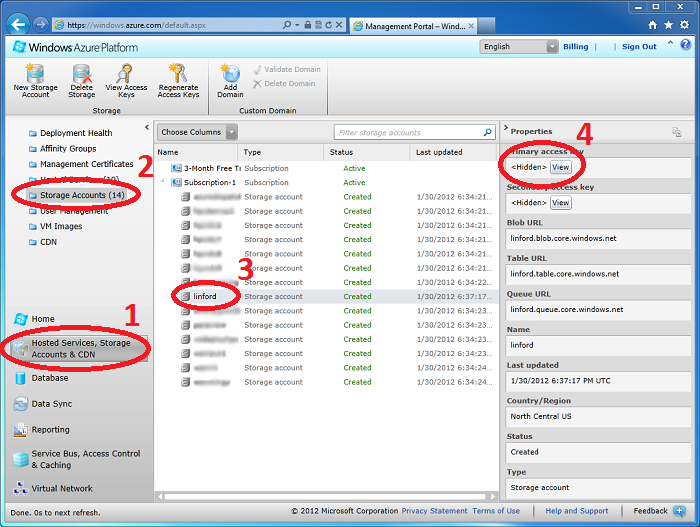Select Hosted Services, Storage Accounts & CDN

[78, 349]
